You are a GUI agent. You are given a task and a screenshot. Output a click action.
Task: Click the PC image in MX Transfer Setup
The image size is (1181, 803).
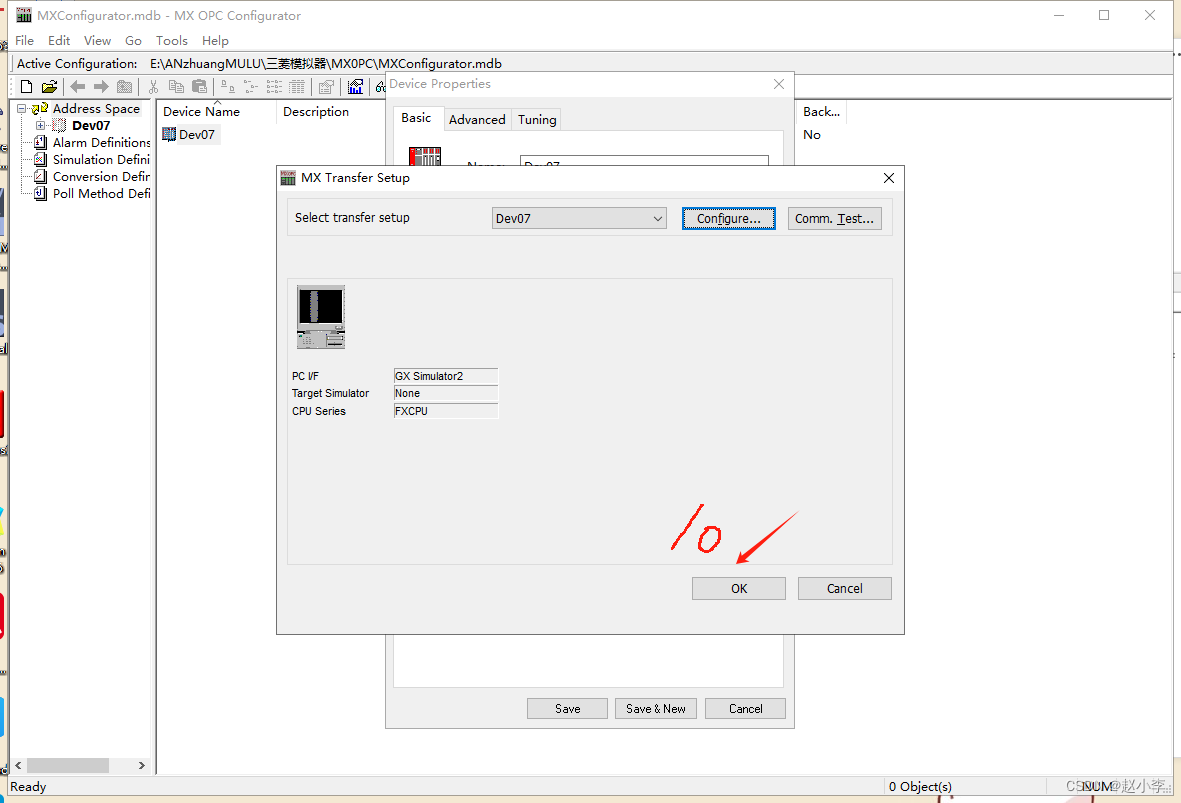coord(321,316)
